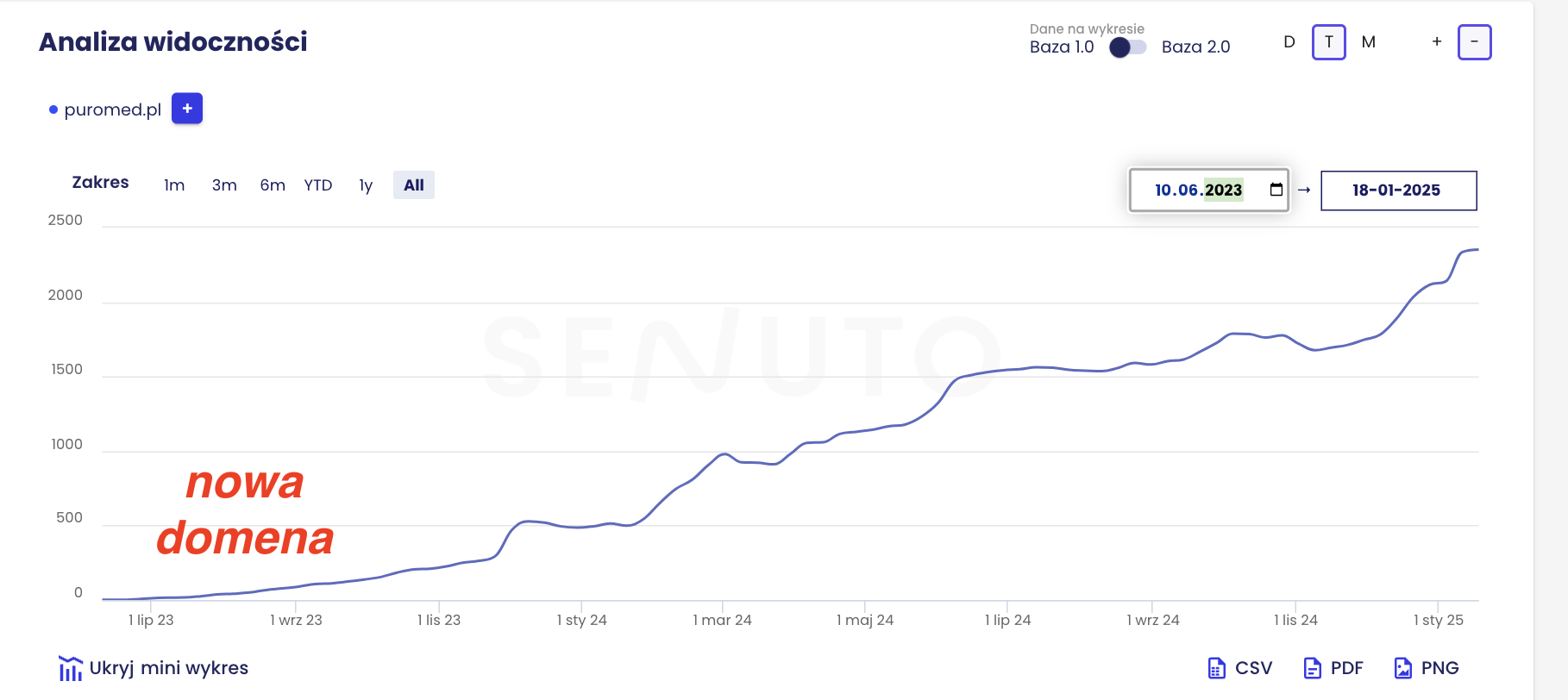1568x700 pixels.
Task: Select monthly M granularity
Action: click(1369, 41)
